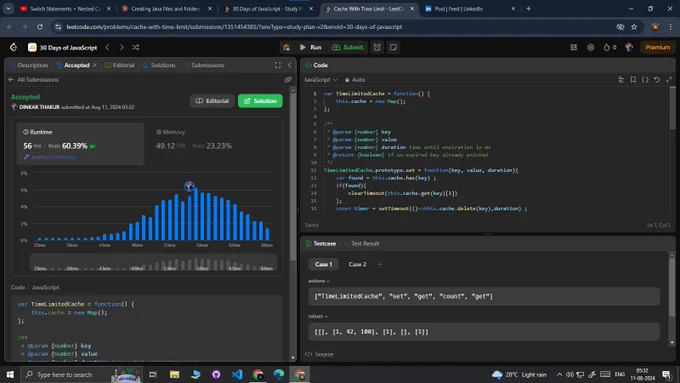
Task: Edit the actions input field
Action: click(x=484, y=297)
